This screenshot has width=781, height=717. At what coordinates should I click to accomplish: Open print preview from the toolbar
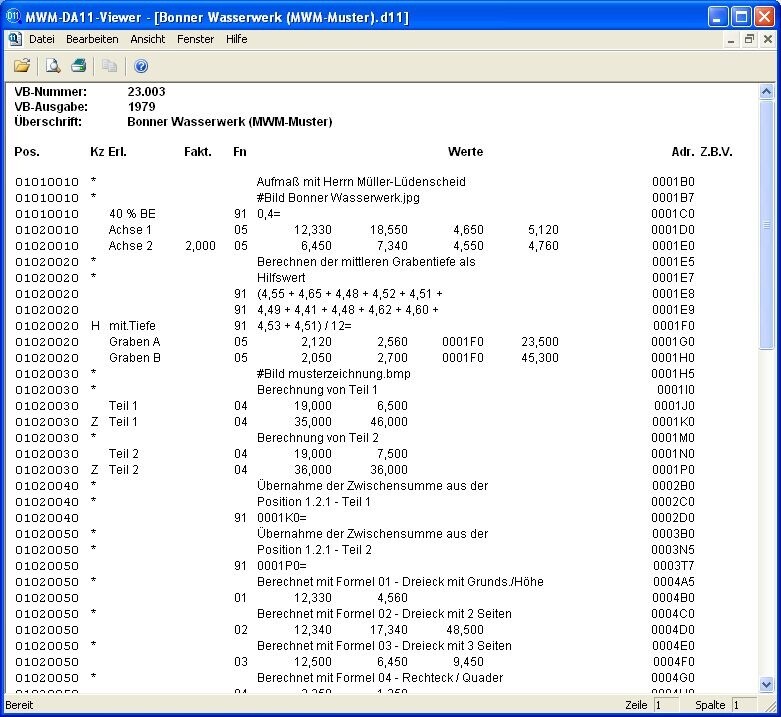click(53, 66)
